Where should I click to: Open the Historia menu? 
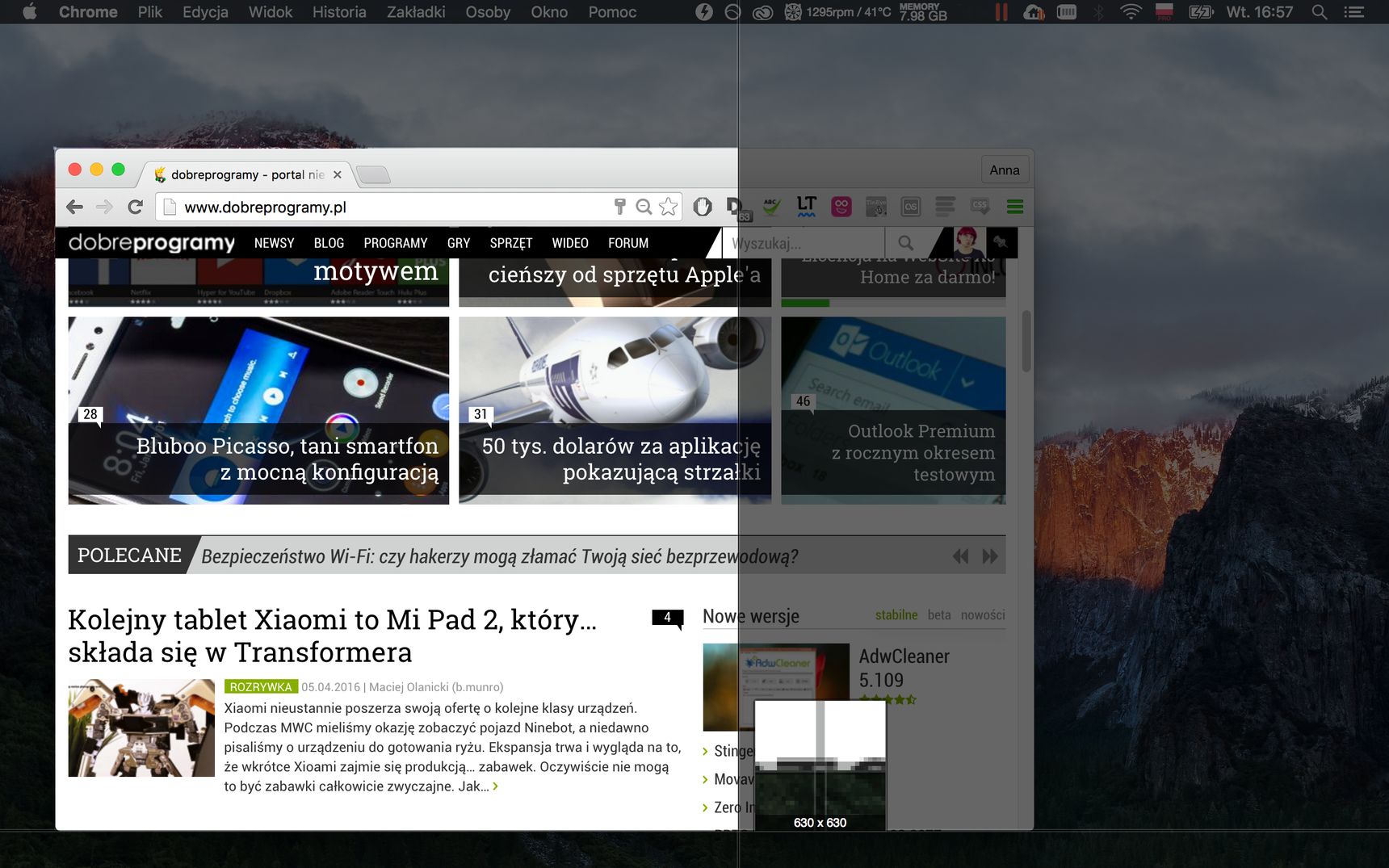point(339,12)
